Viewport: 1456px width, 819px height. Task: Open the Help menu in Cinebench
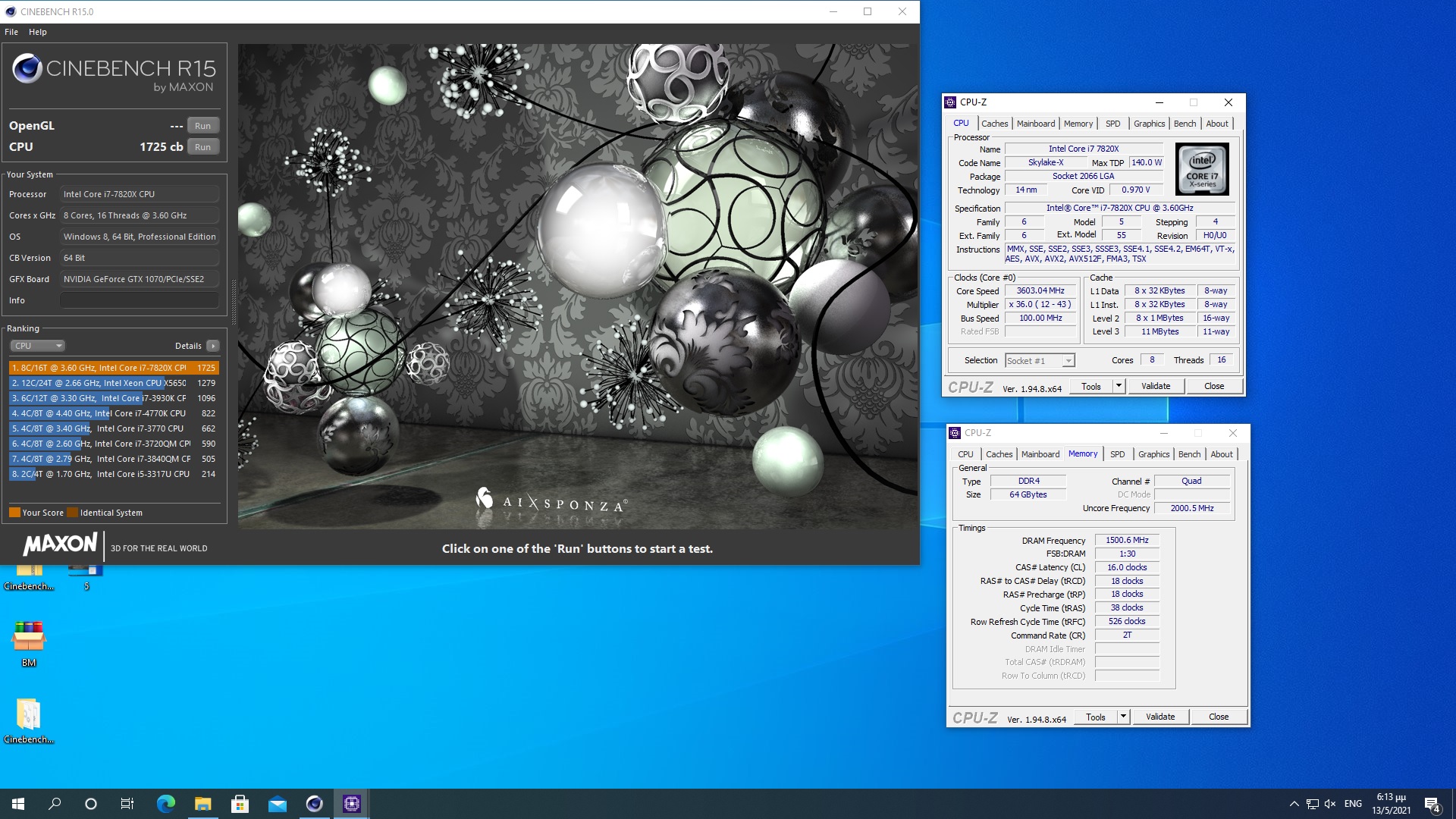38,32
